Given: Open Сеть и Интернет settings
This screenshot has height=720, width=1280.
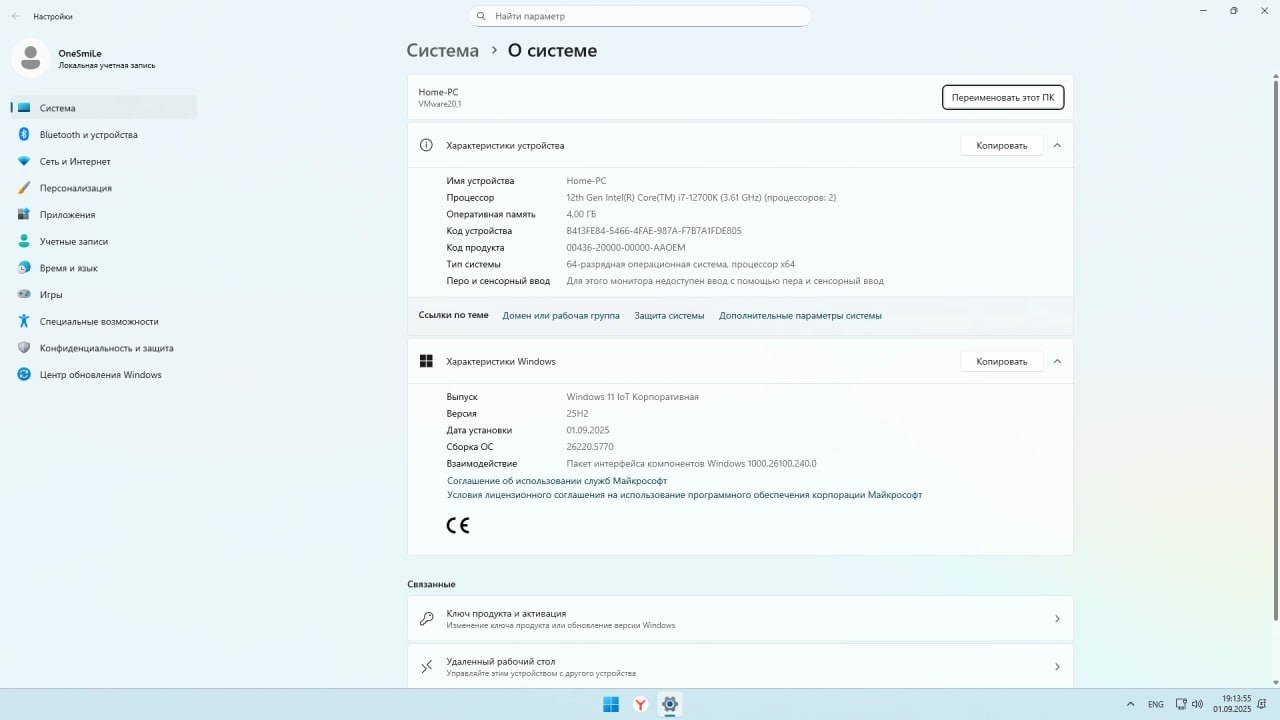Looking at the screenshot, I should 104,161.
